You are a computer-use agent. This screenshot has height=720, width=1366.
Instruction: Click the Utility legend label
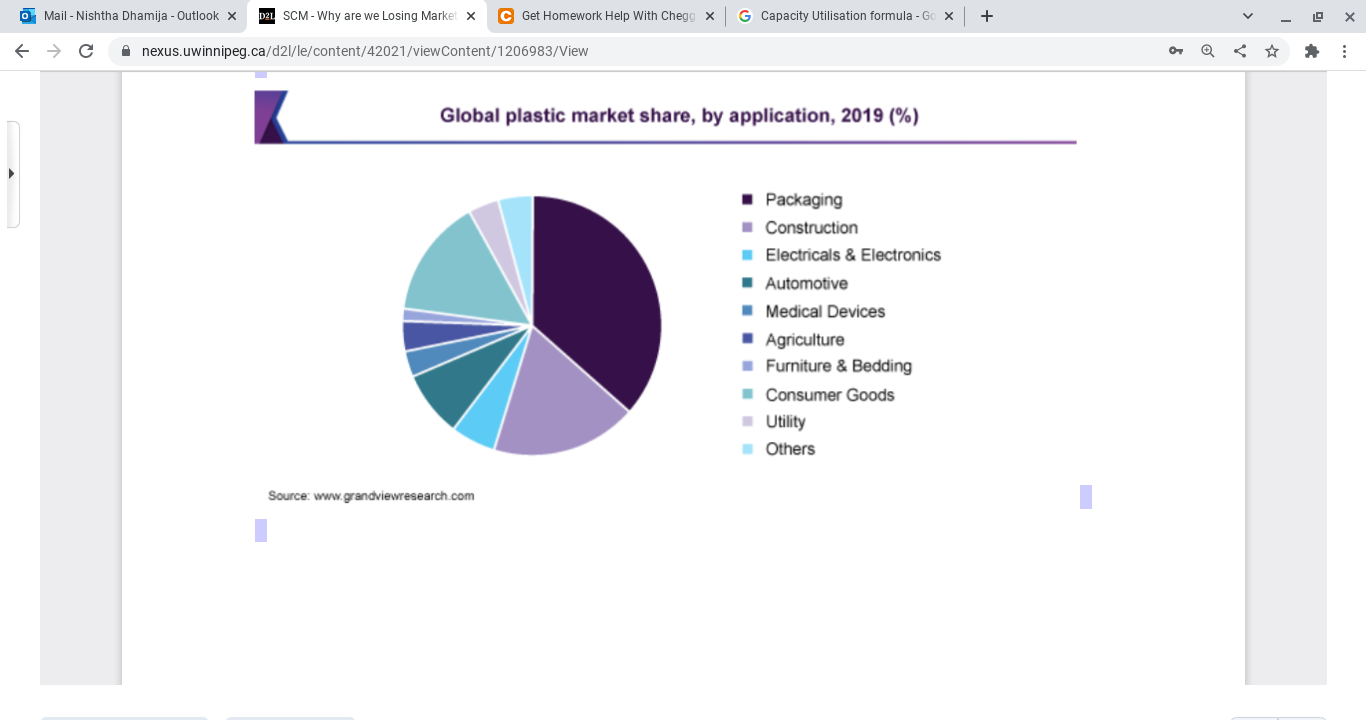coord(785,422)
